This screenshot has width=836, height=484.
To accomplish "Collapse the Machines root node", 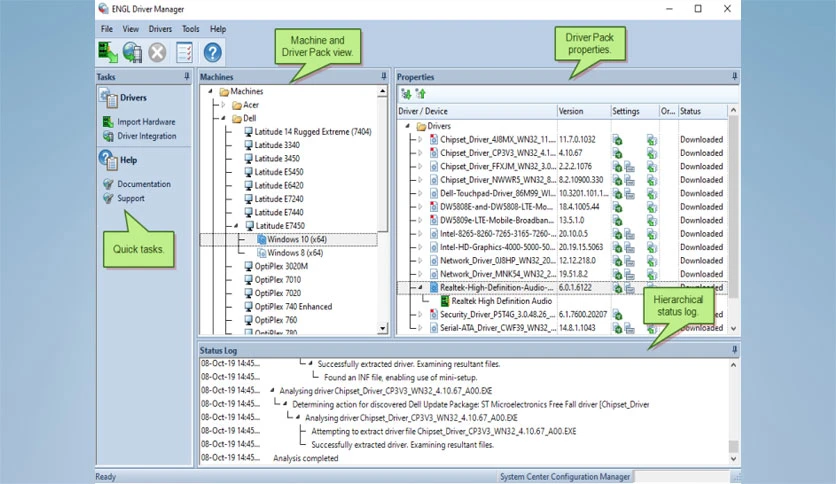I will coord(210,91).
